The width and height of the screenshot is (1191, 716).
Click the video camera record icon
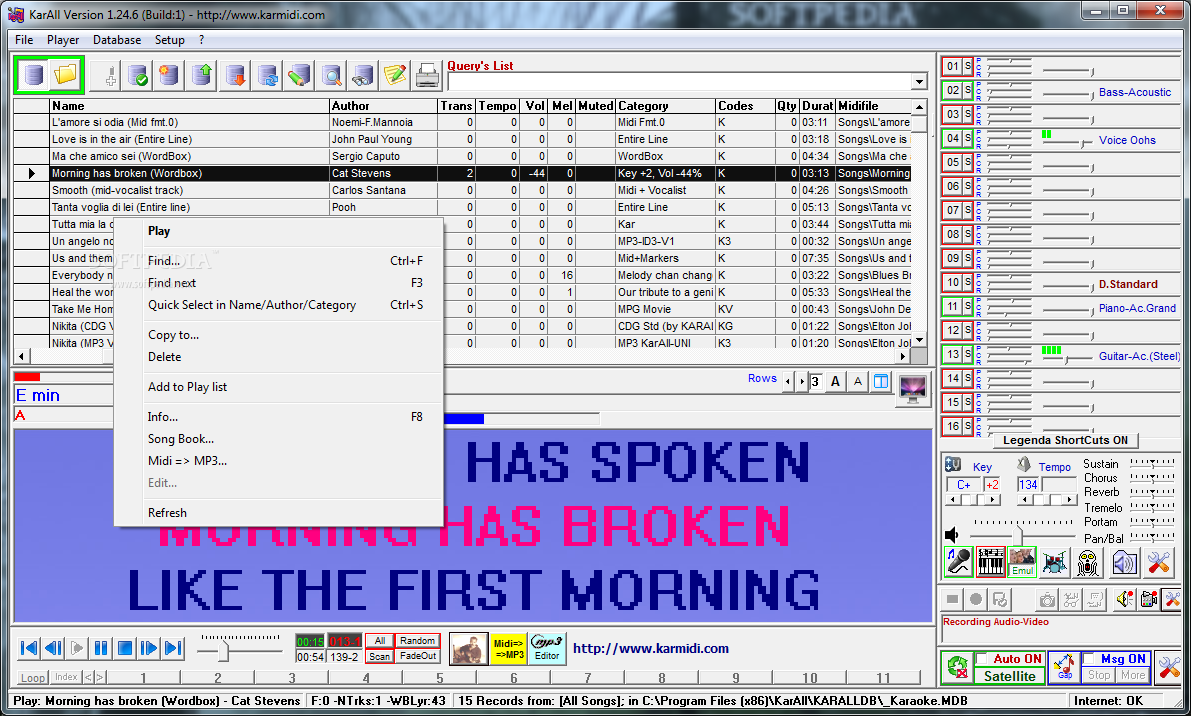pos(1148,600)
